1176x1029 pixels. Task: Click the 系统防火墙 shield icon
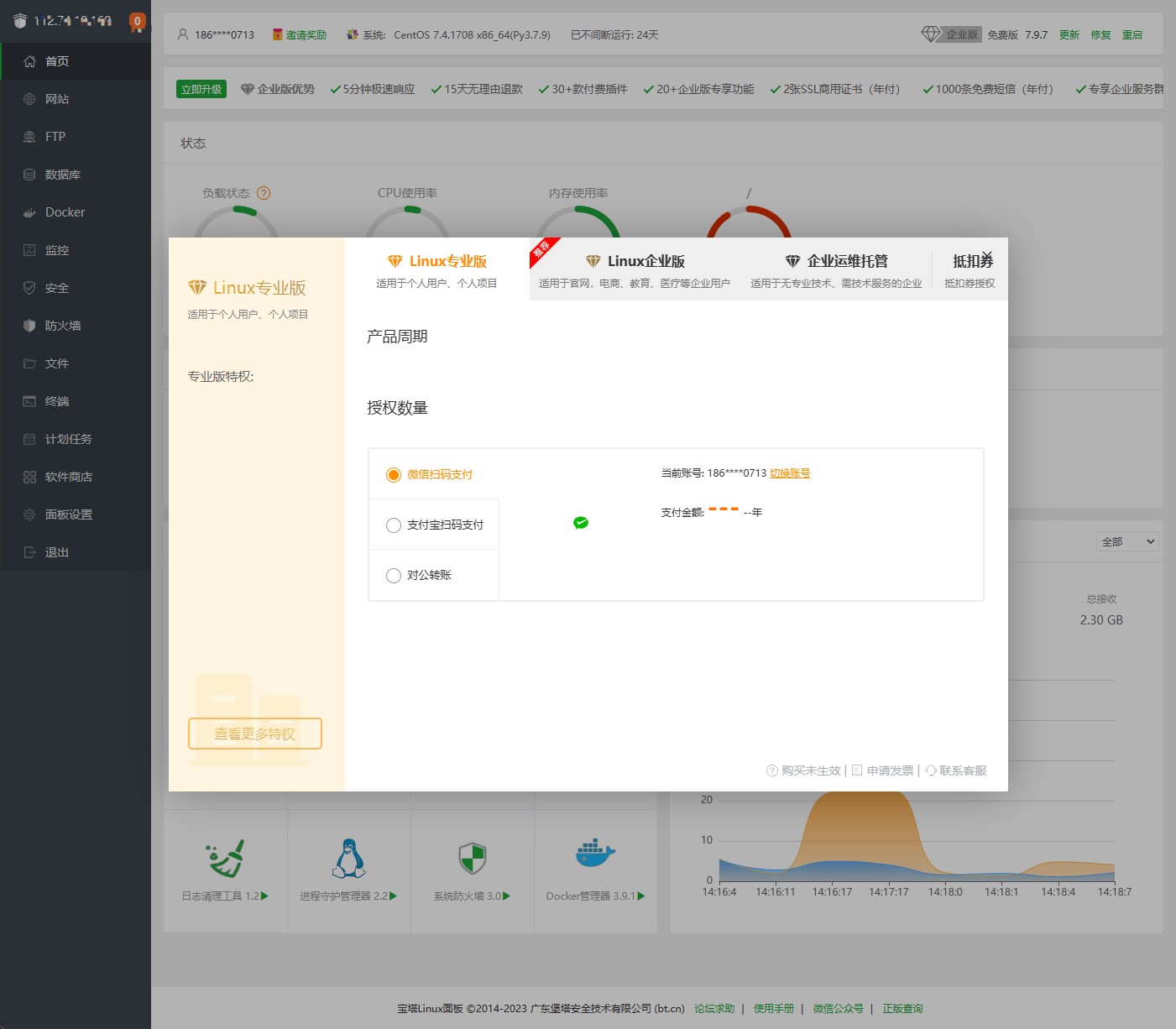[473, 858]
